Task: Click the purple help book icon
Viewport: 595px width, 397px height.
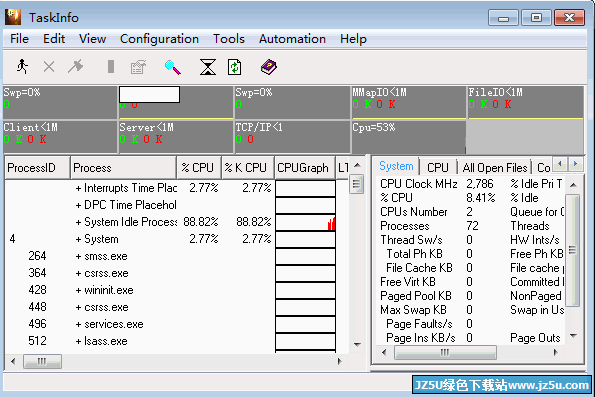Action: click(269, 67)
